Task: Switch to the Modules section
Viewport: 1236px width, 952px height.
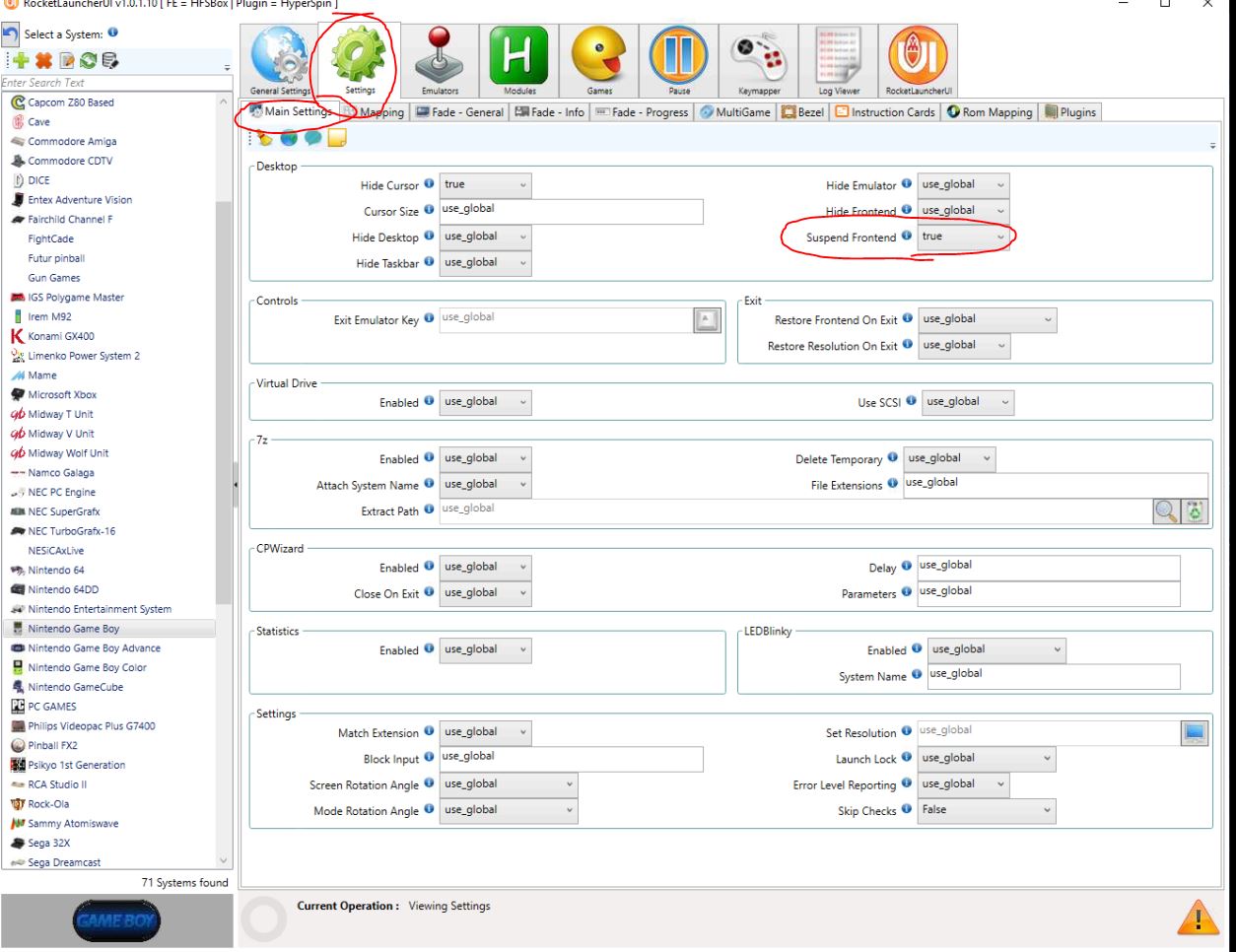Action: (x=519, y=60)
